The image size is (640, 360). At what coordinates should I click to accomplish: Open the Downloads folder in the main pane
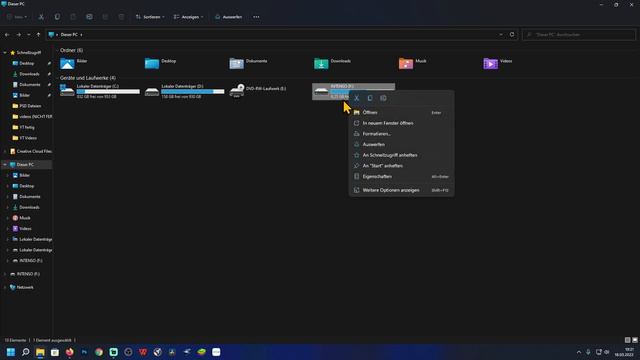pyautogui.click(x=333, y=63)
